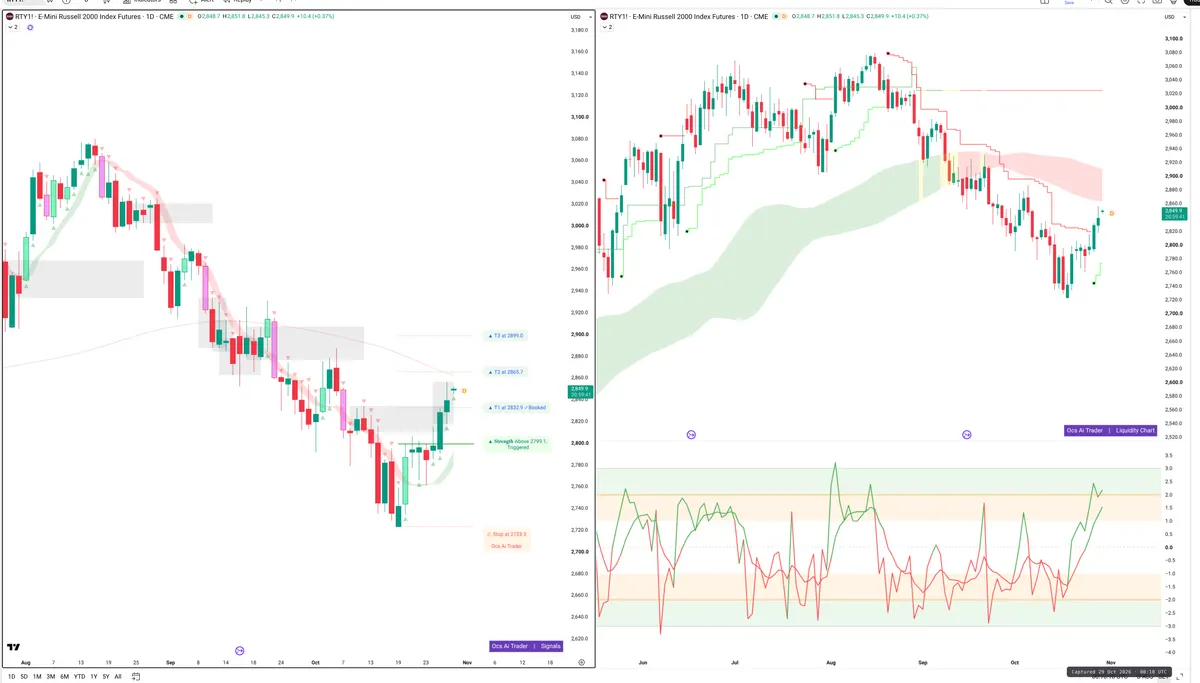
Task: Select the 5D time range
Action: (24, 677)
